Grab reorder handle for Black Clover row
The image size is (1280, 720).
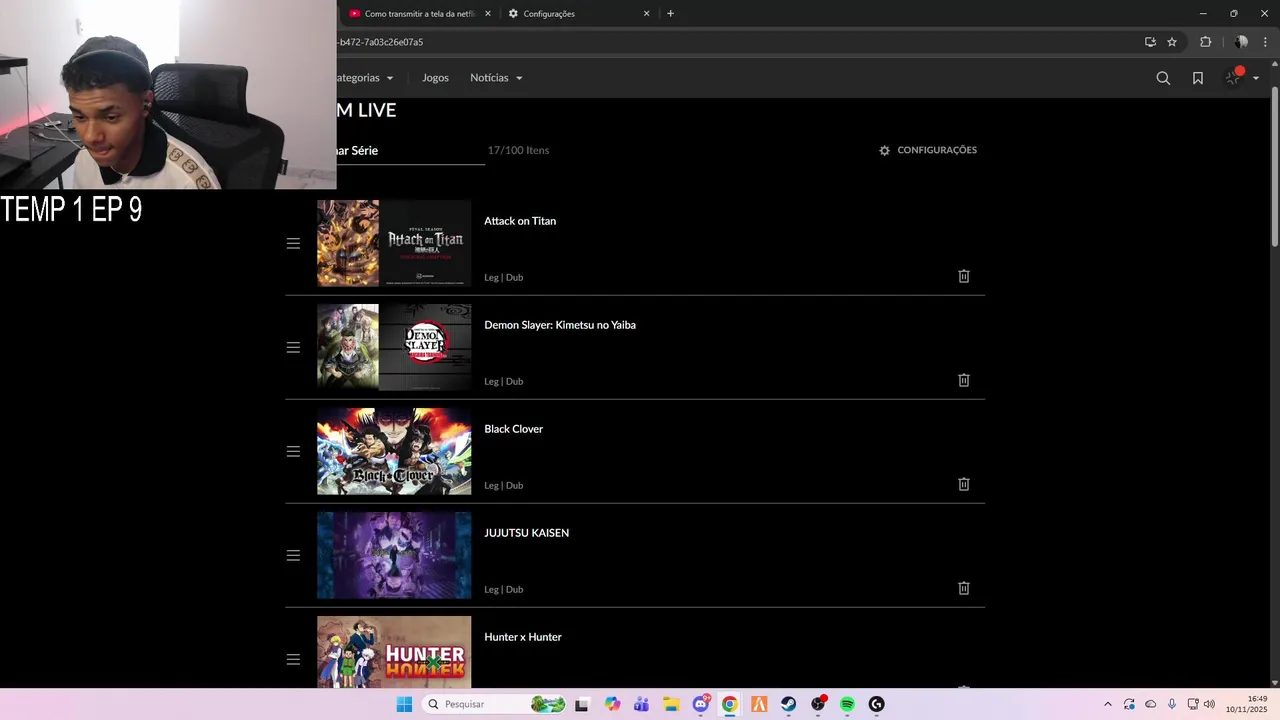coord(293,451)
